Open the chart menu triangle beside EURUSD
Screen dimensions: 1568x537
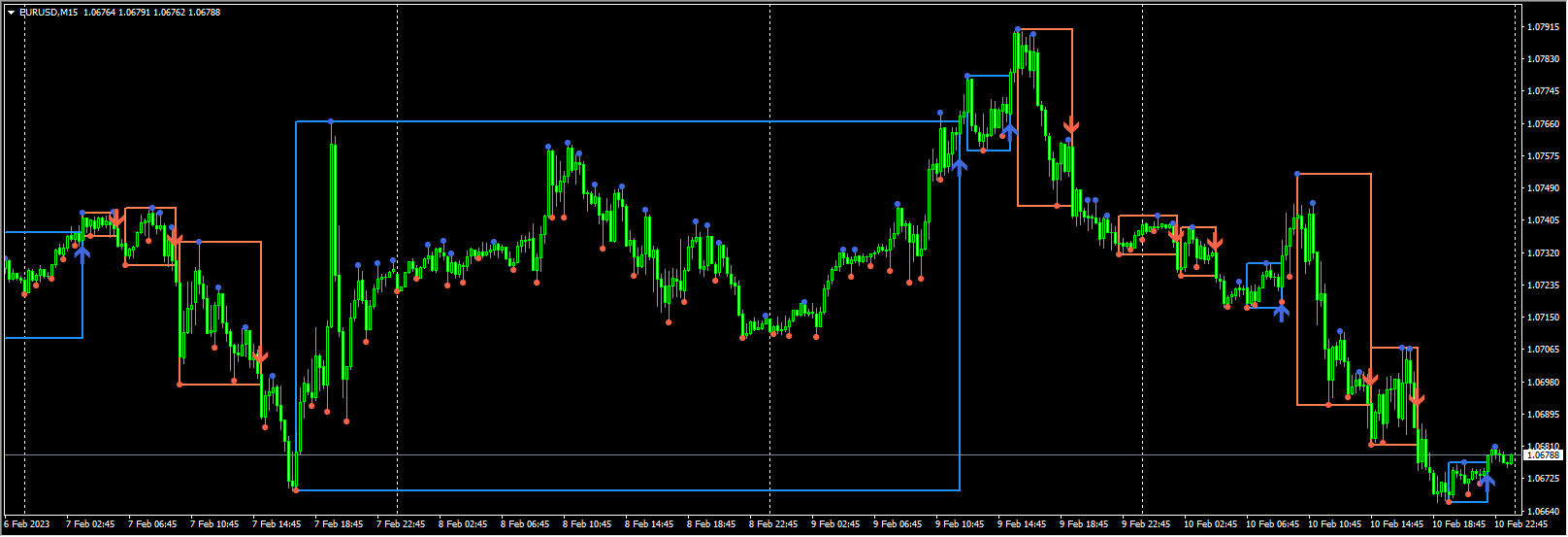[x=11, y=13]
